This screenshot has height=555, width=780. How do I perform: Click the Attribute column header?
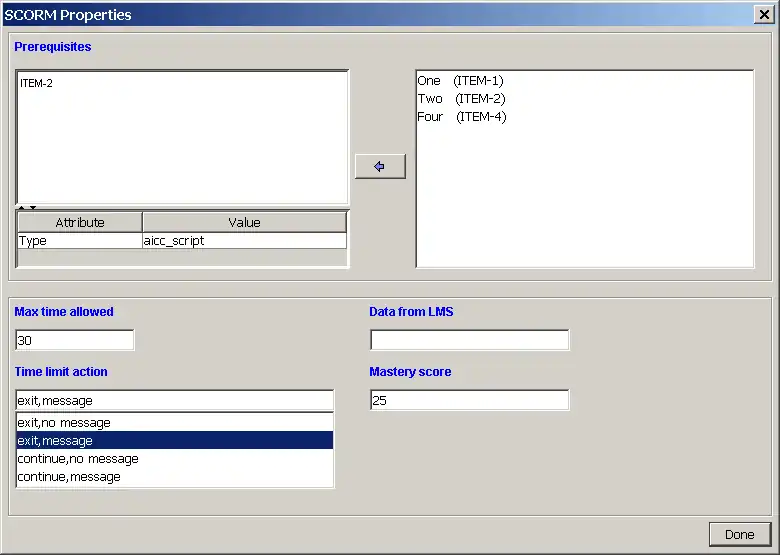[x=80, y=222]
